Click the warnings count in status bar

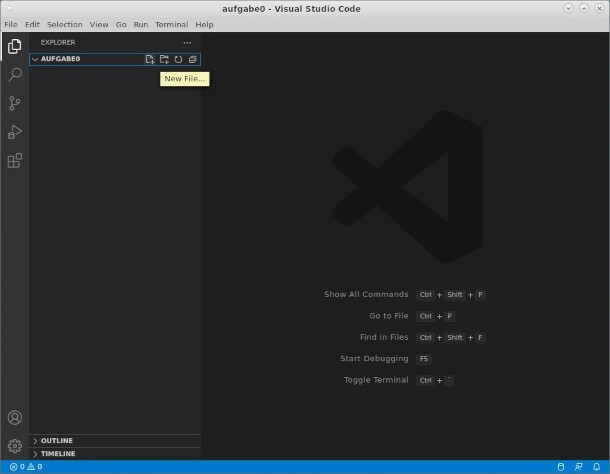click(35, 467)
